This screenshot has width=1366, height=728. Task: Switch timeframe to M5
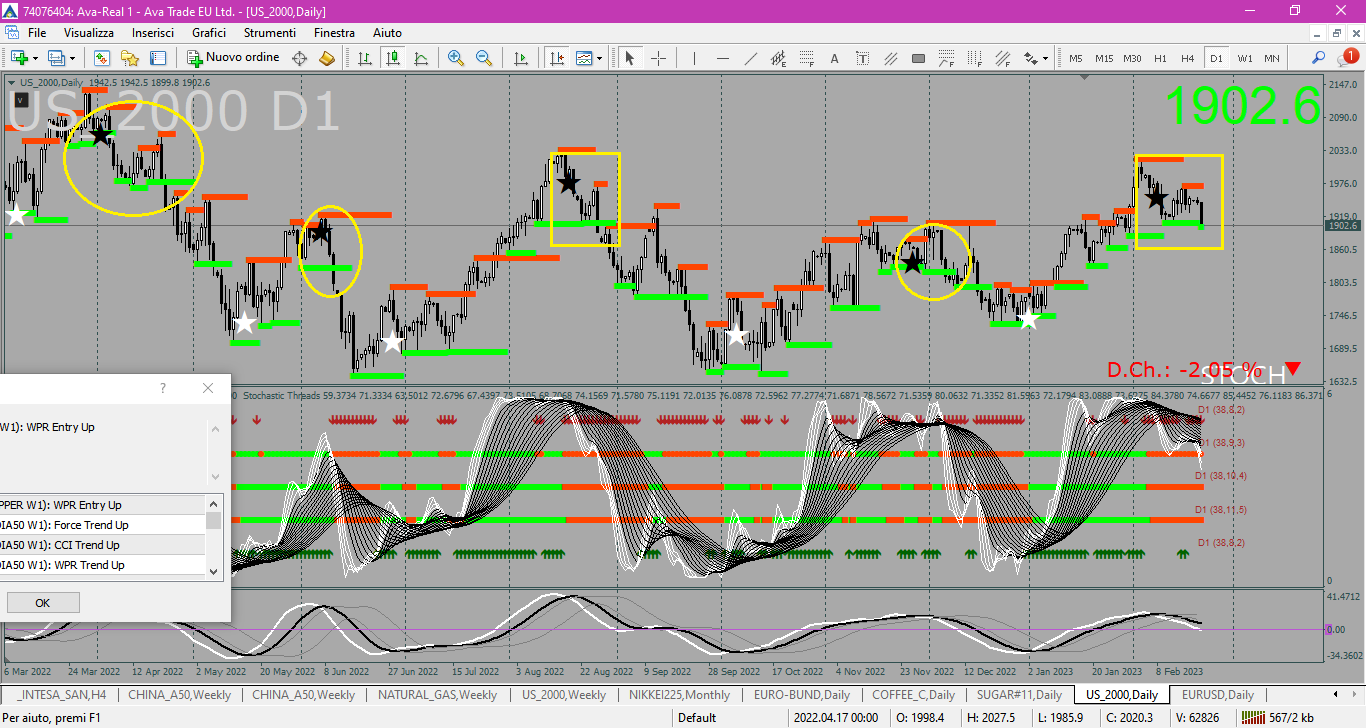pyautogui.click(x=1076, y=58)
